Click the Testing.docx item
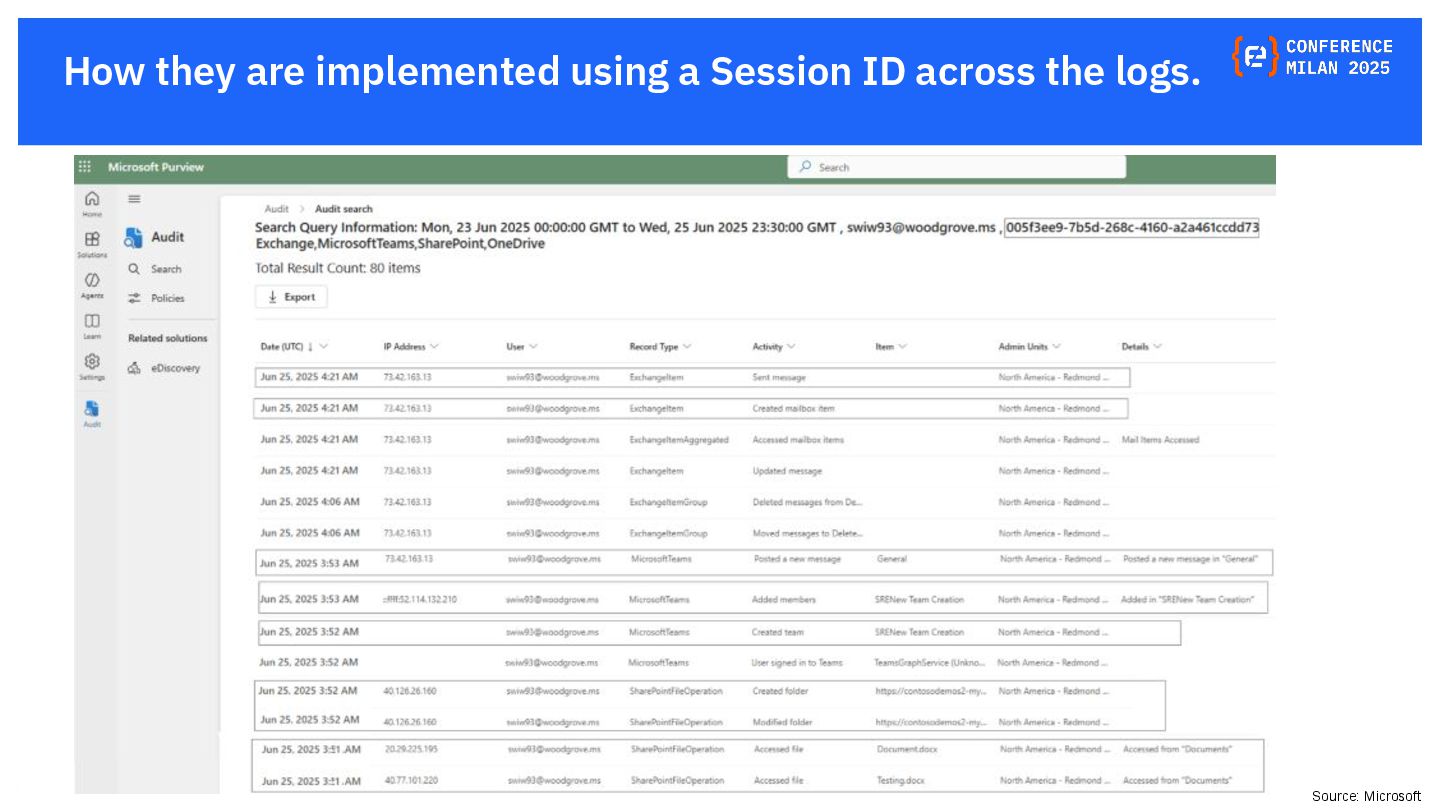 pos(901,780)
